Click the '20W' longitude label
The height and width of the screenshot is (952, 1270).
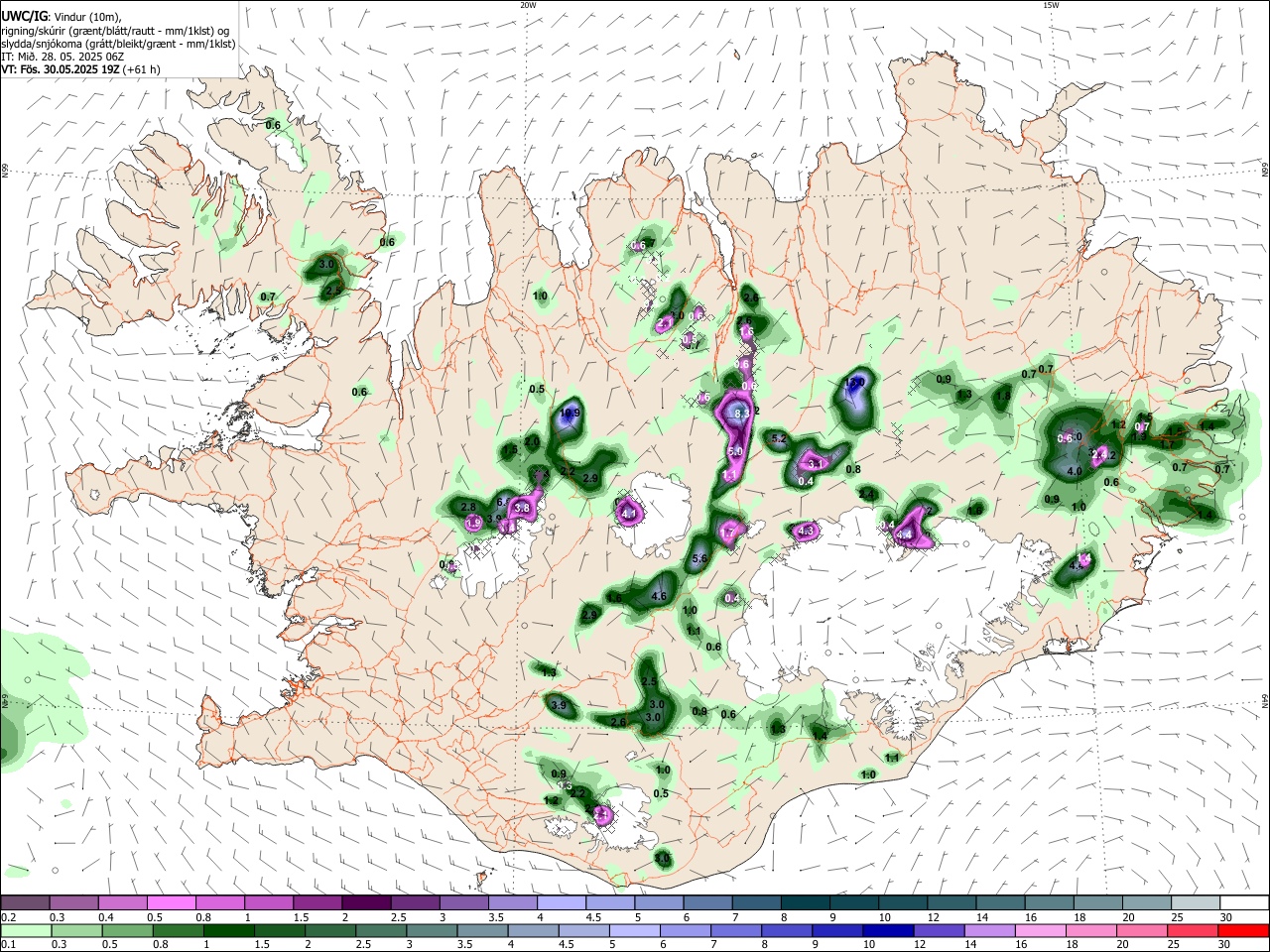(529, 5)
